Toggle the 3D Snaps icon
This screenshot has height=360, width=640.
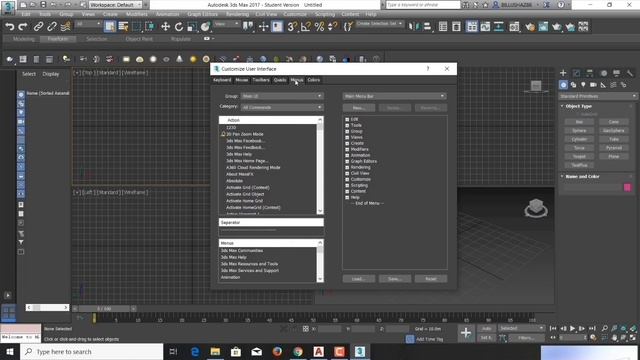pos(292,27)
